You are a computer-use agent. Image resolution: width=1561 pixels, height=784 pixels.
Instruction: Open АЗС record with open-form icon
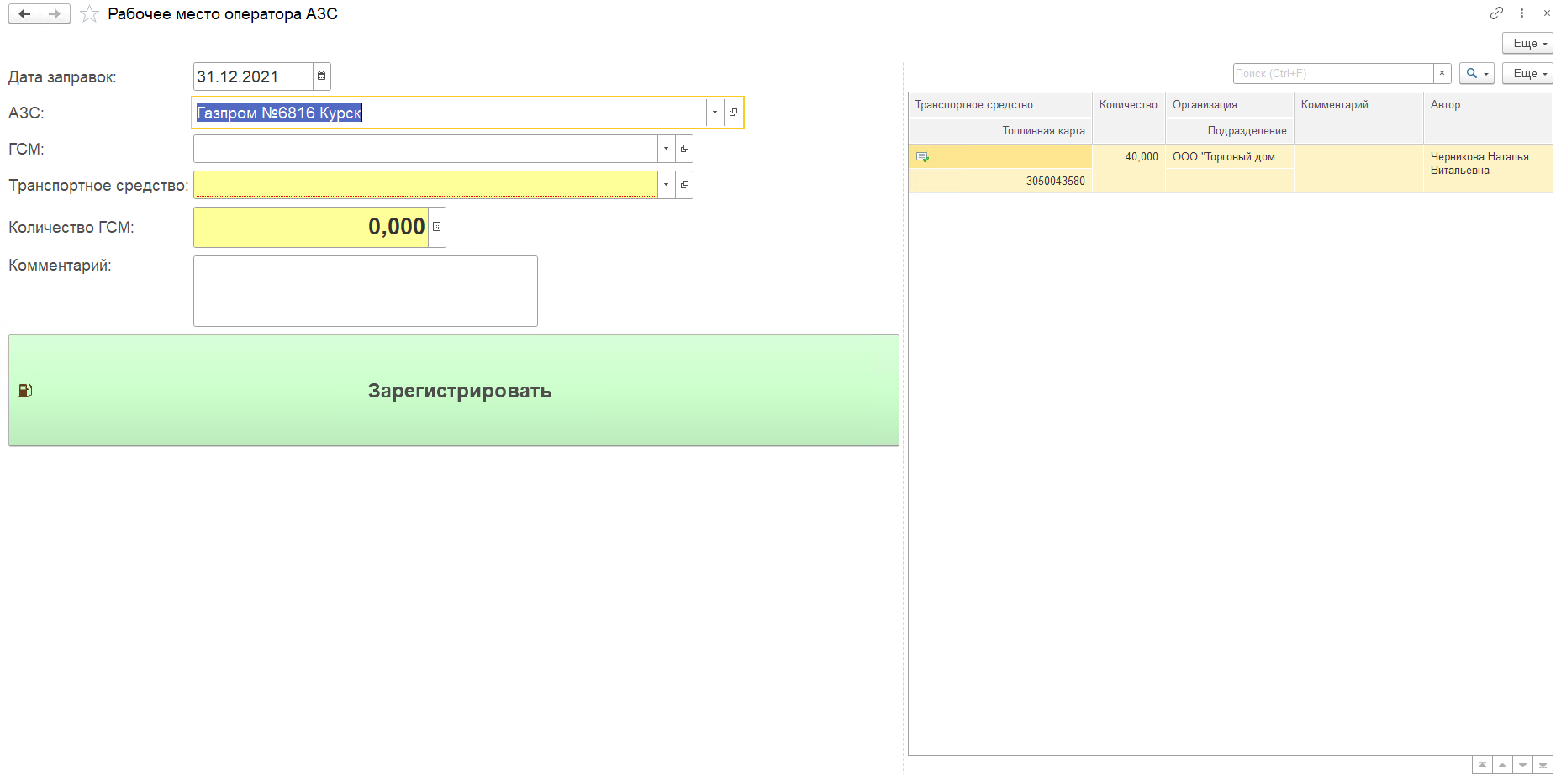coord(733,113)
